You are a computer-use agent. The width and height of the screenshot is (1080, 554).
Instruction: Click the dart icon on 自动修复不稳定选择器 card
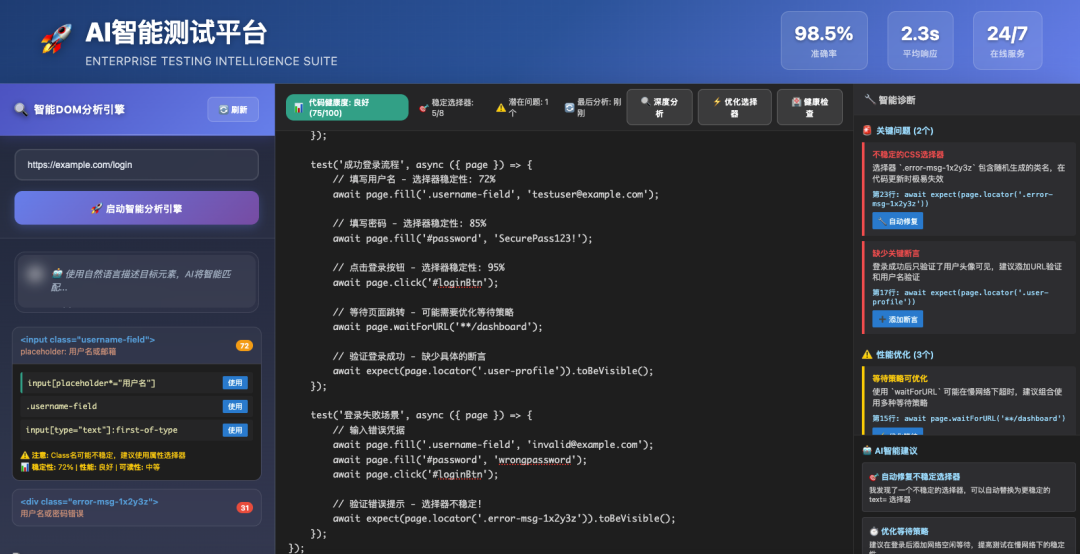pos(874,476)
